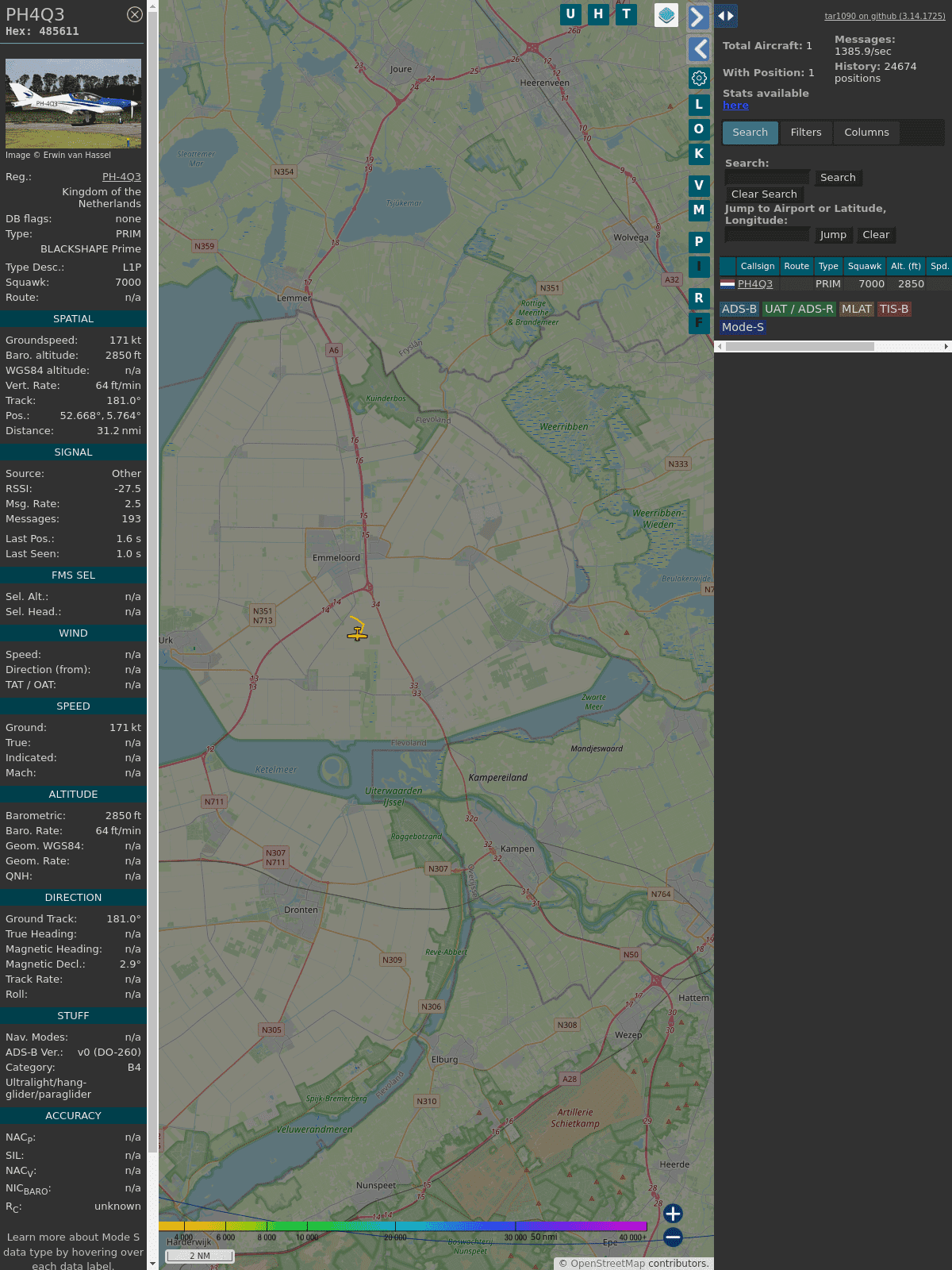Viewport: 952px width, 1270px height.
Task: Sort table by Callsign column
Action: click(x=758, y=267)
